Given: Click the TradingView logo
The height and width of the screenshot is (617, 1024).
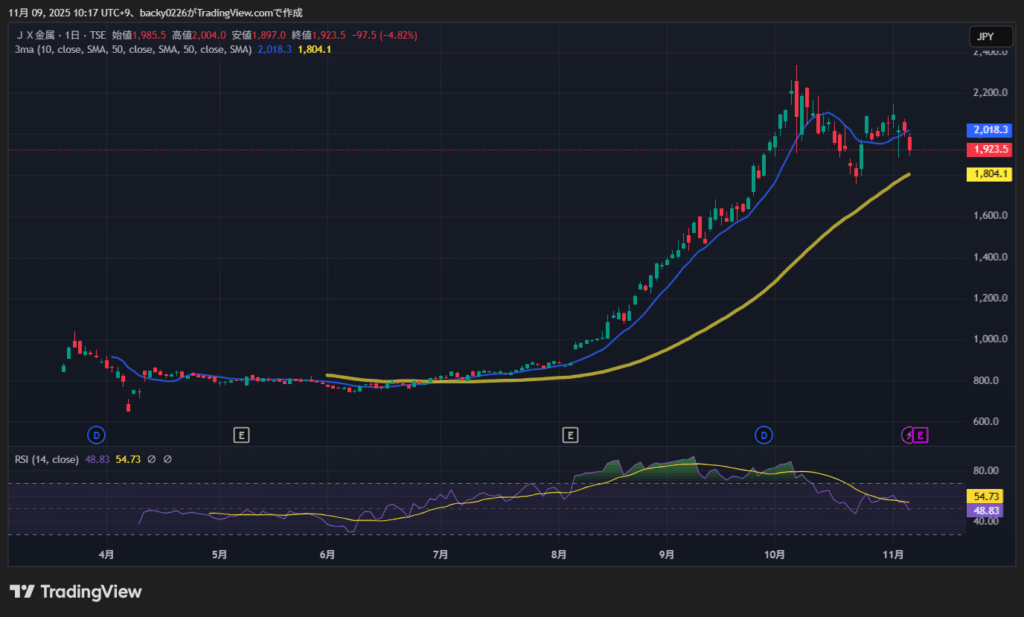Looking at the screenshot, I should coord(76,592).
